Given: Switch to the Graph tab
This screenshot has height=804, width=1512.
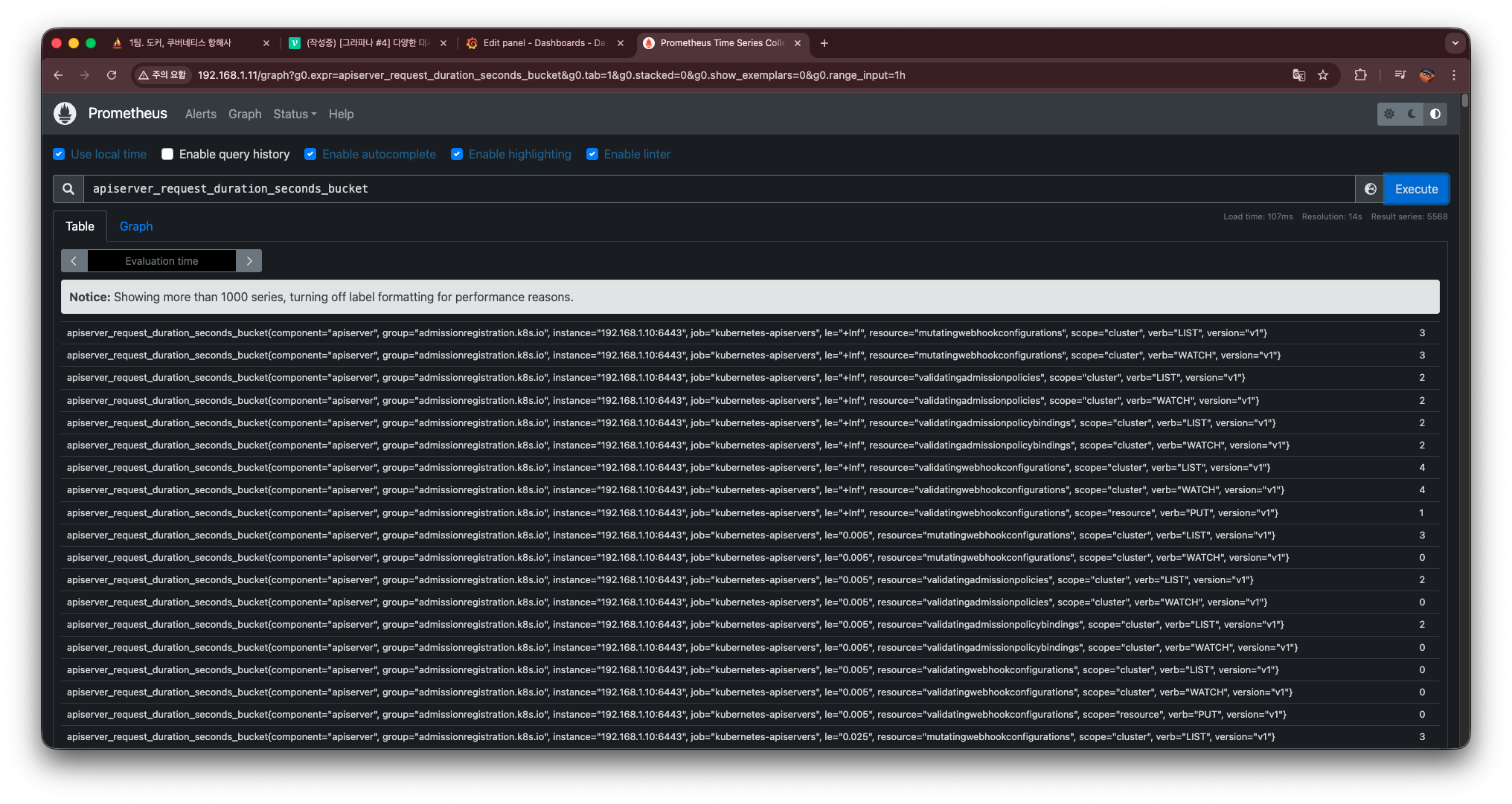Looking at the screenshot, I should tap(136, 226).
